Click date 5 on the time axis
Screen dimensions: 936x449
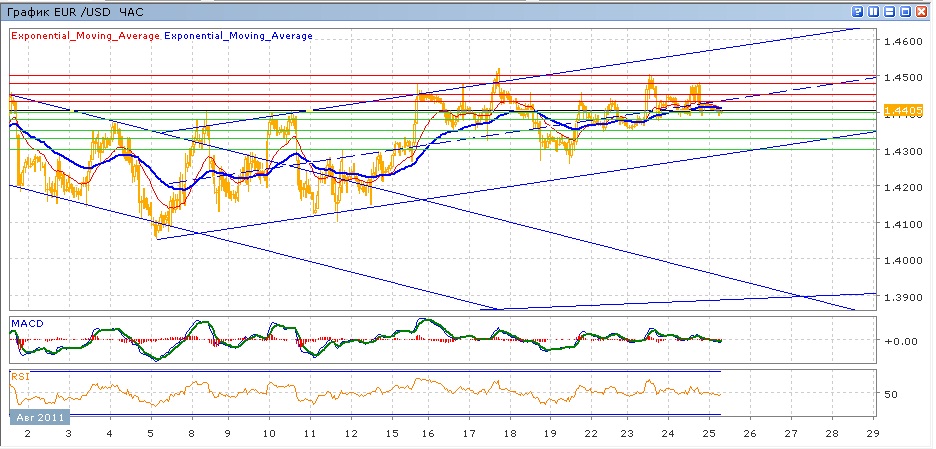(149, 433)
